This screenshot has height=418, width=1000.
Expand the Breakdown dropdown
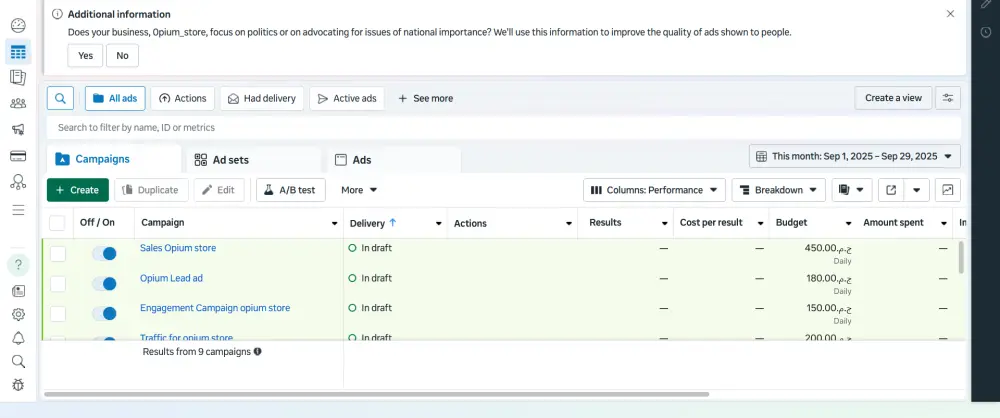point(778,190)
